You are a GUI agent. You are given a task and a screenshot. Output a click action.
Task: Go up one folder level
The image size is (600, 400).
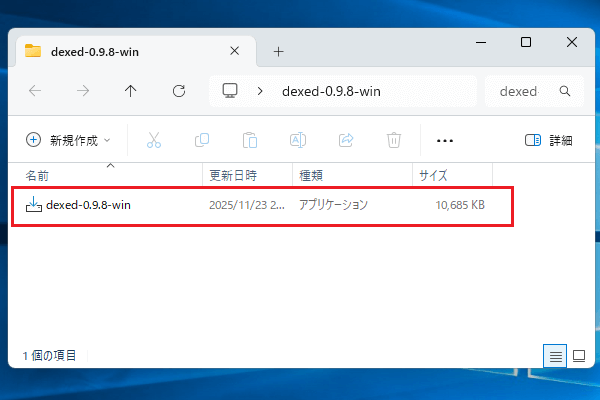tap(131, 91)
